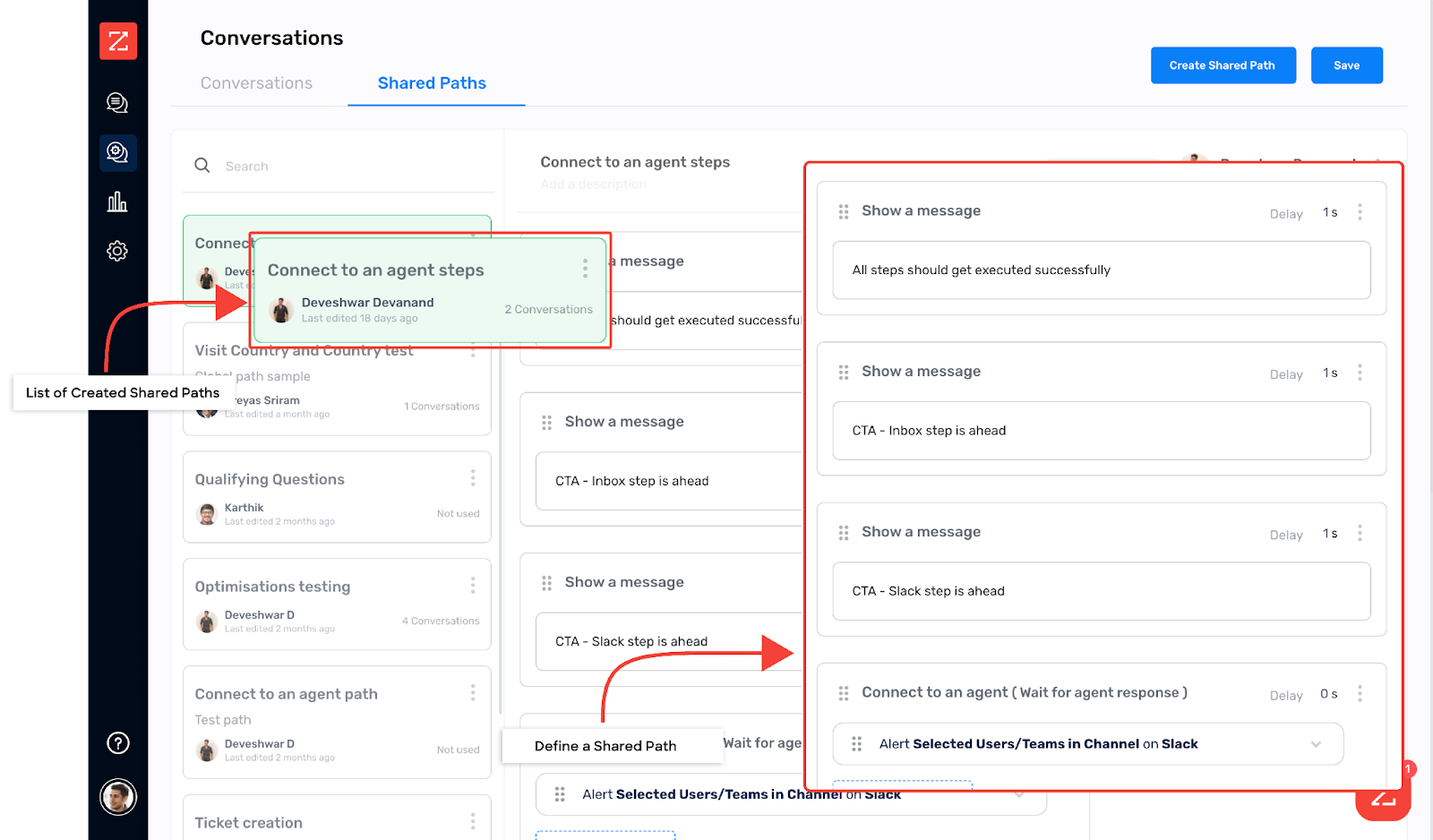Viewport: 1433px width, 840px height.
Task: Click the Create Shared Path button
Action: click(1223, 64)
